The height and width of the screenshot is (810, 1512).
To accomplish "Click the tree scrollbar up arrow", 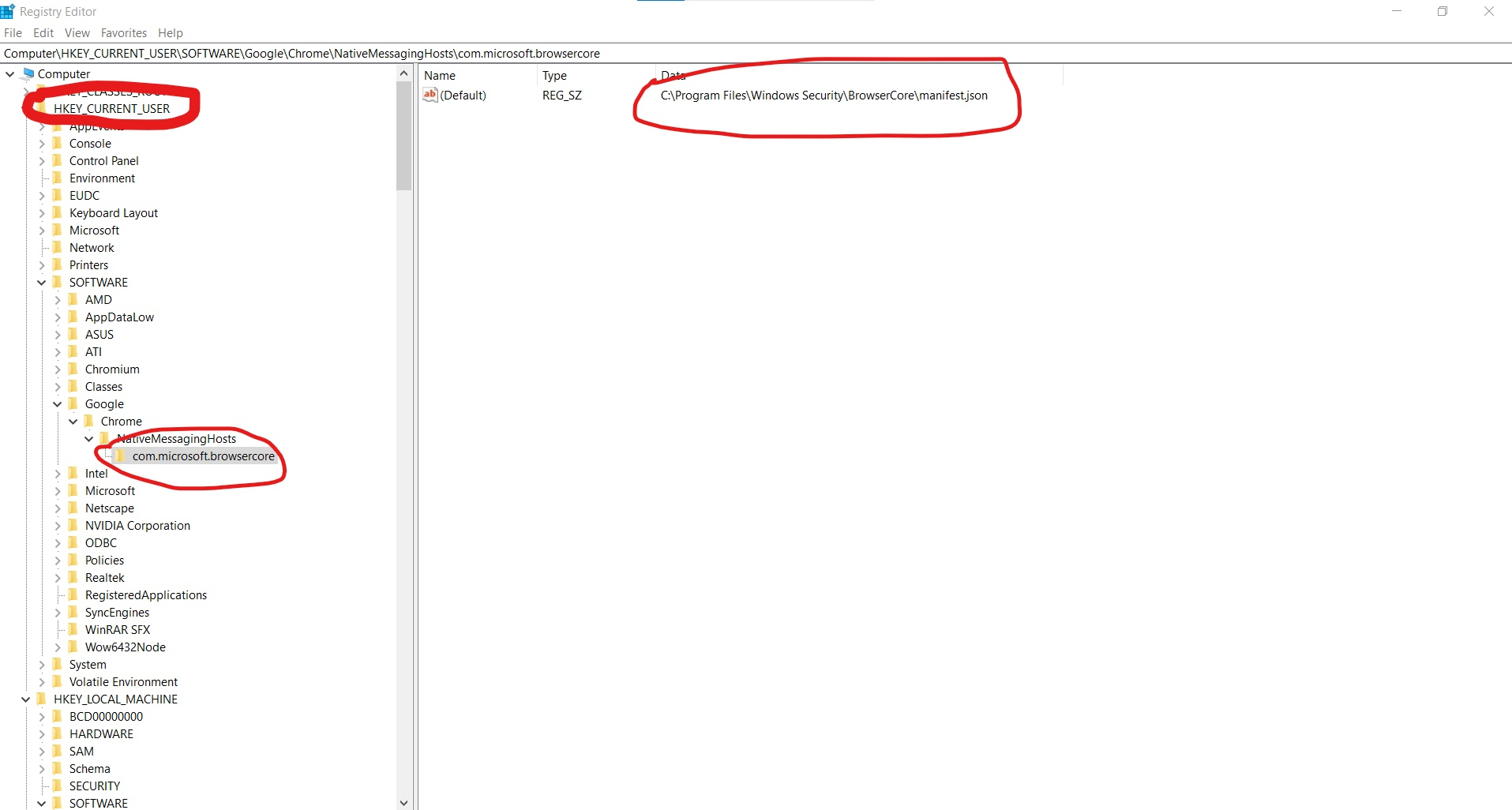I will [x=404, y=73].
